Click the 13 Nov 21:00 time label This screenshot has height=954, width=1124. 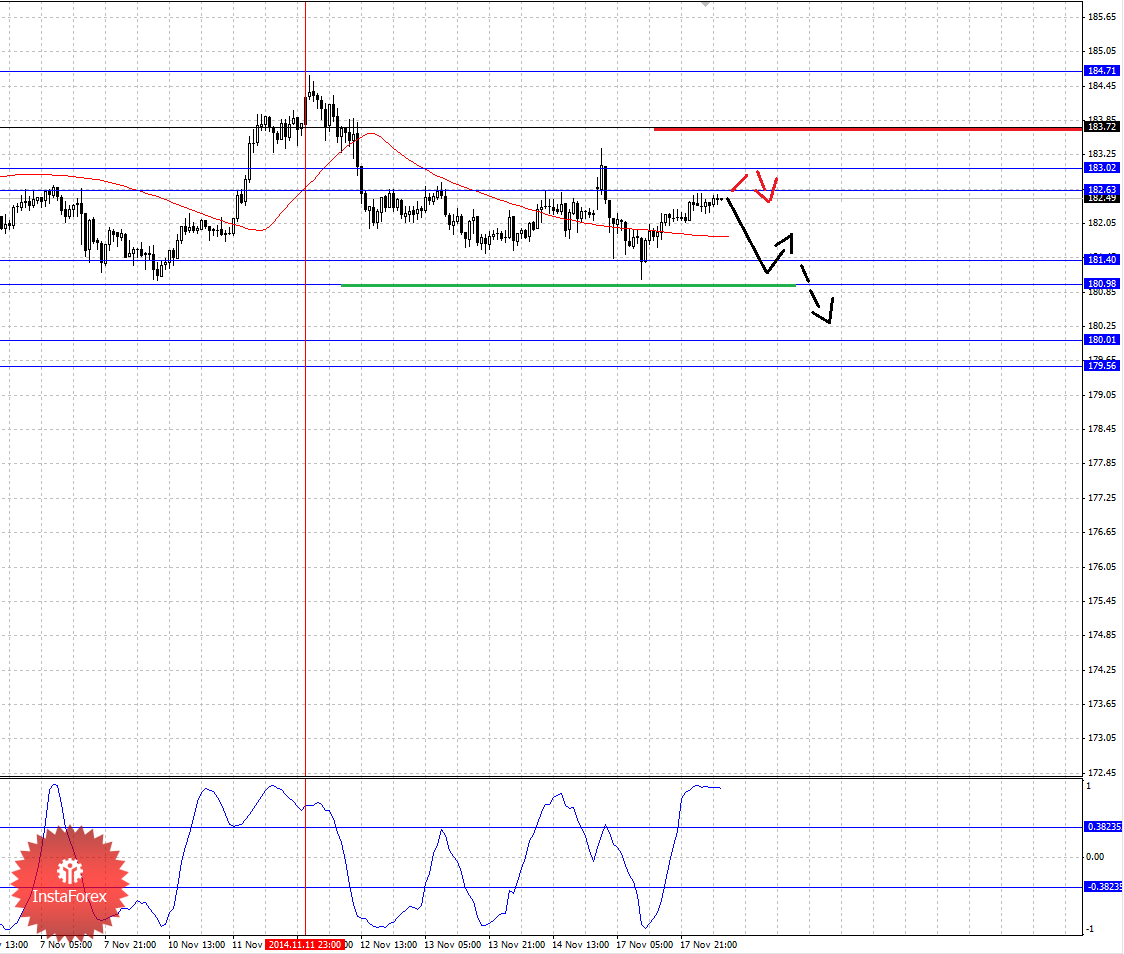pyautogui.click(x=516, y=945)
